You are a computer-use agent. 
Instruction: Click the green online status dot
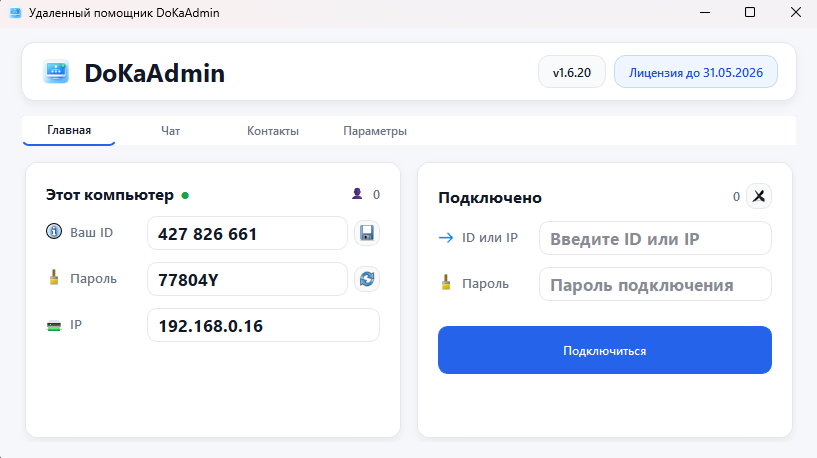[185, 196]
